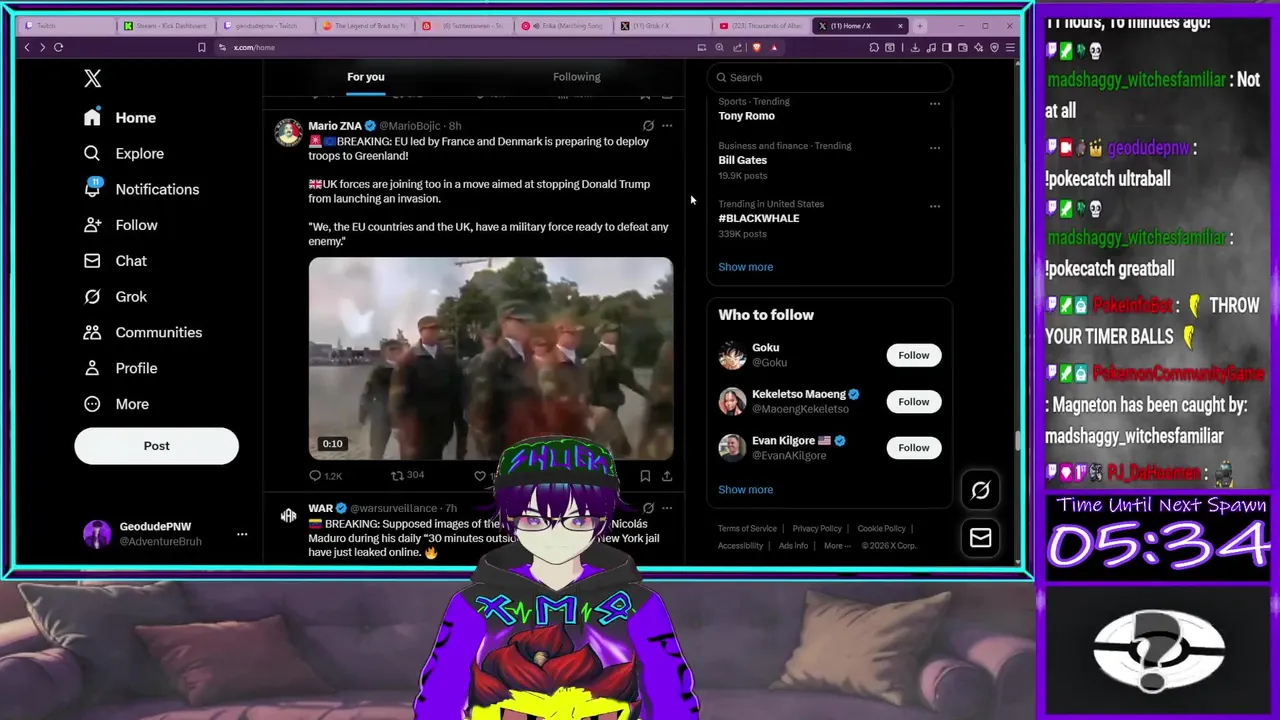Image resolution: width=1280 pixels, height=720 pixels.
Task: Click the Grok icon on Mario ZNA's post
Action: click(648, 126)
